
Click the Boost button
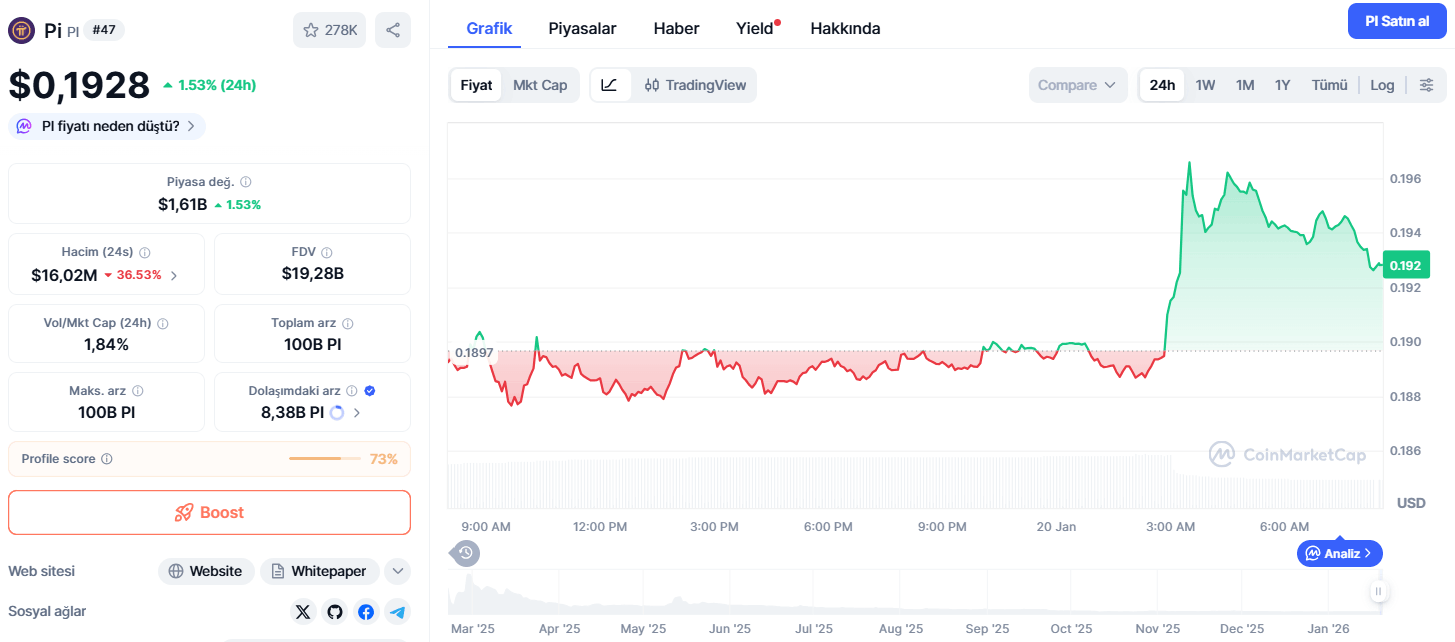click(209, 512)
